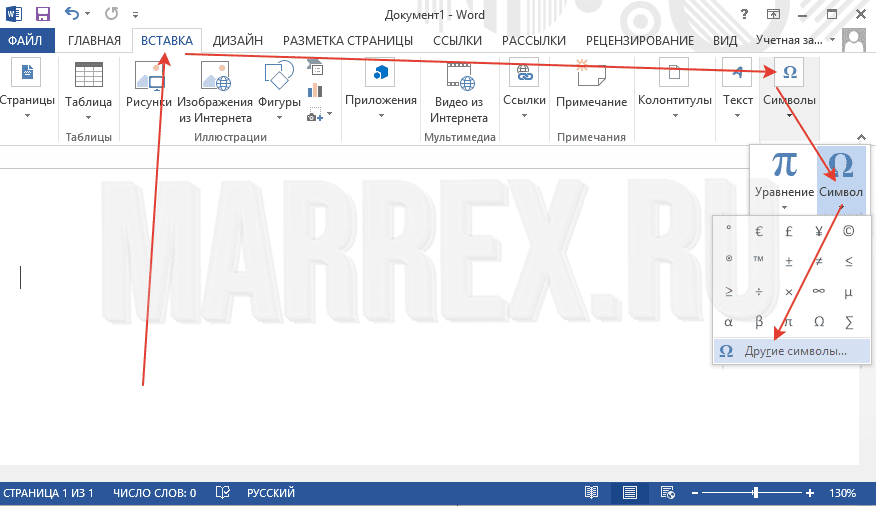The height and width of the screenshot is (506, 876).
Task: Click the Redo arrow icon
Action: (x=112, y=13)
